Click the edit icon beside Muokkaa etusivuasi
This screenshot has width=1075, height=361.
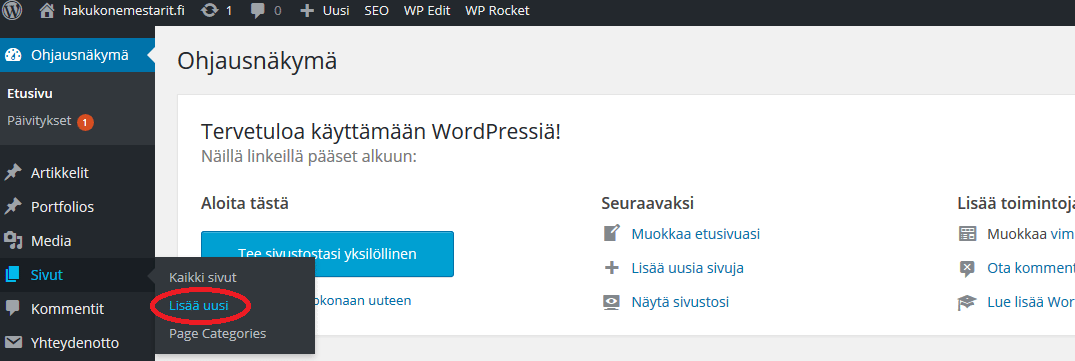tap(611, 234)
